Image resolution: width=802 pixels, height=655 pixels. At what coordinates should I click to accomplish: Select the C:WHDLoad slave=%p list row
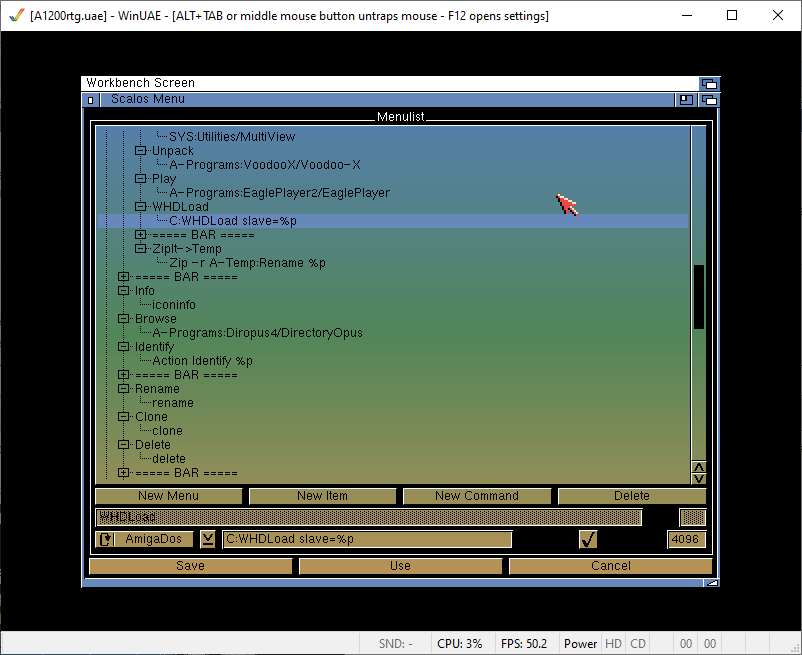[x=393, y=221]
